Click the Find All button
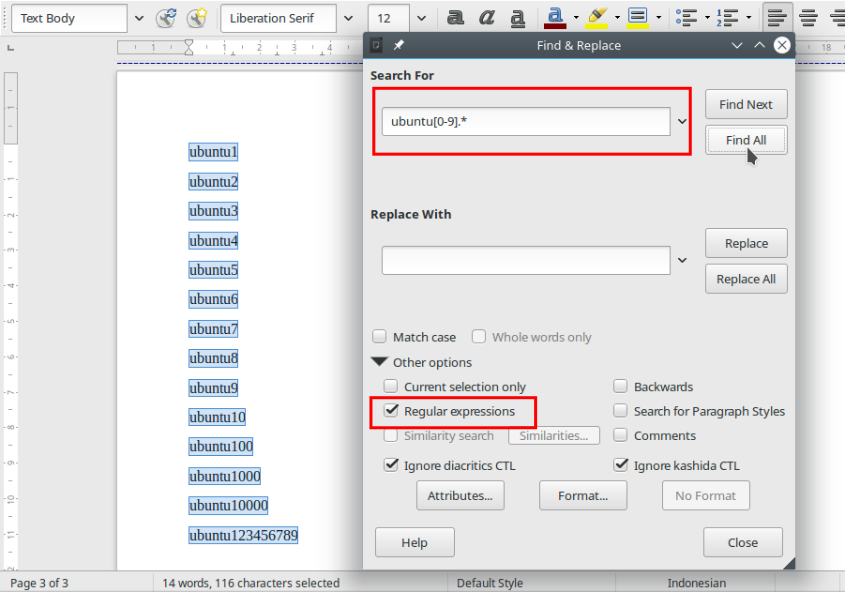This screenshot has width=845, height=592. pyautogui.click(x=746, y=140)
